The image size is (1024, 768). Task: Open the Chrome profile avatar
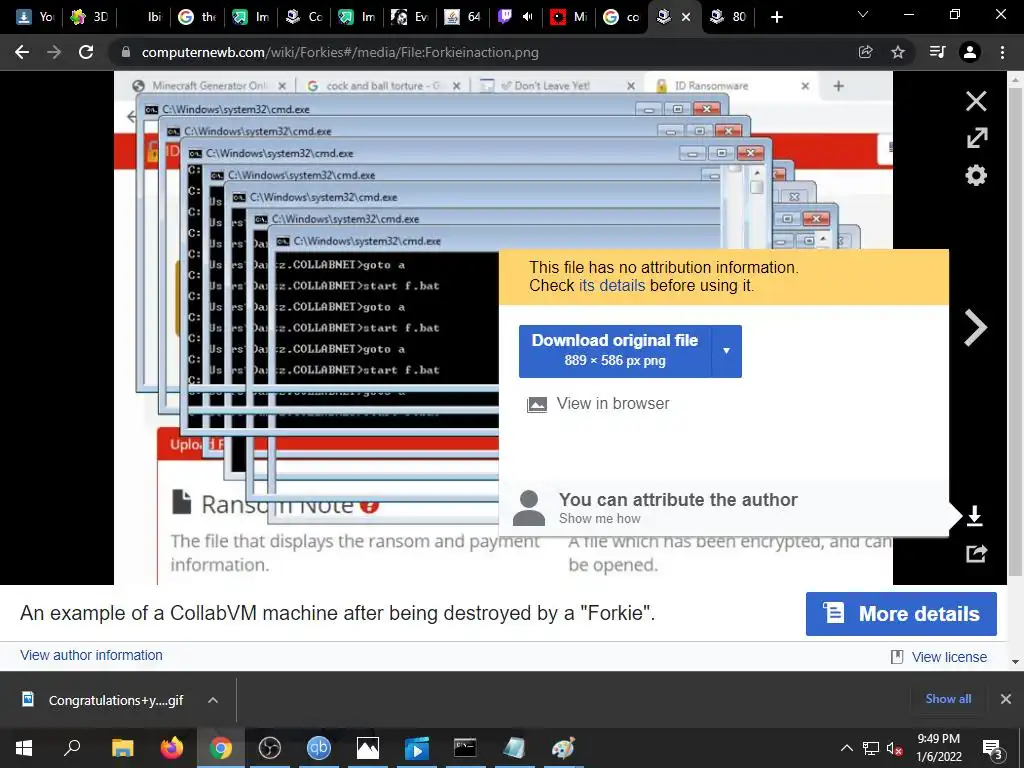pyautogui.click(x=970, y=52)
